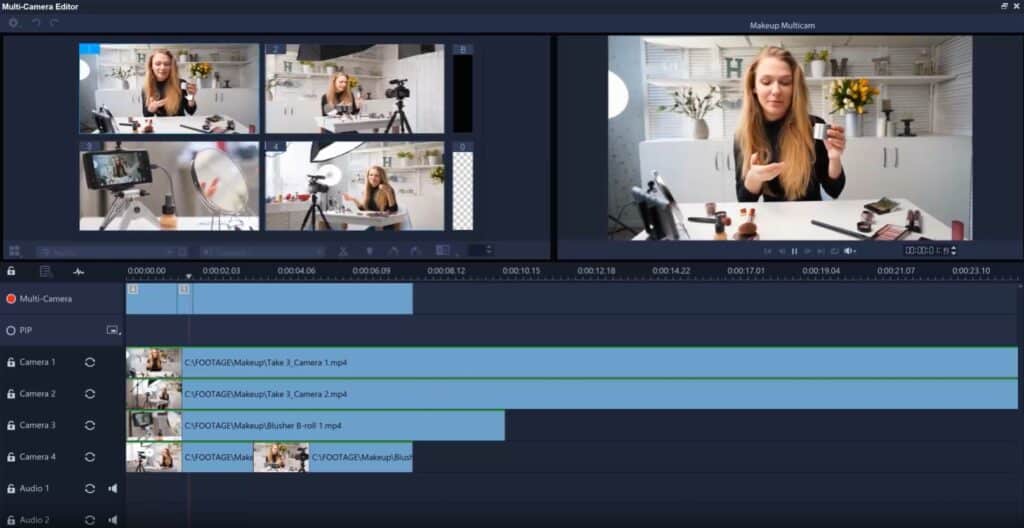Step to next frame in preview
The image size is (1024, 528).
point(808,251)
